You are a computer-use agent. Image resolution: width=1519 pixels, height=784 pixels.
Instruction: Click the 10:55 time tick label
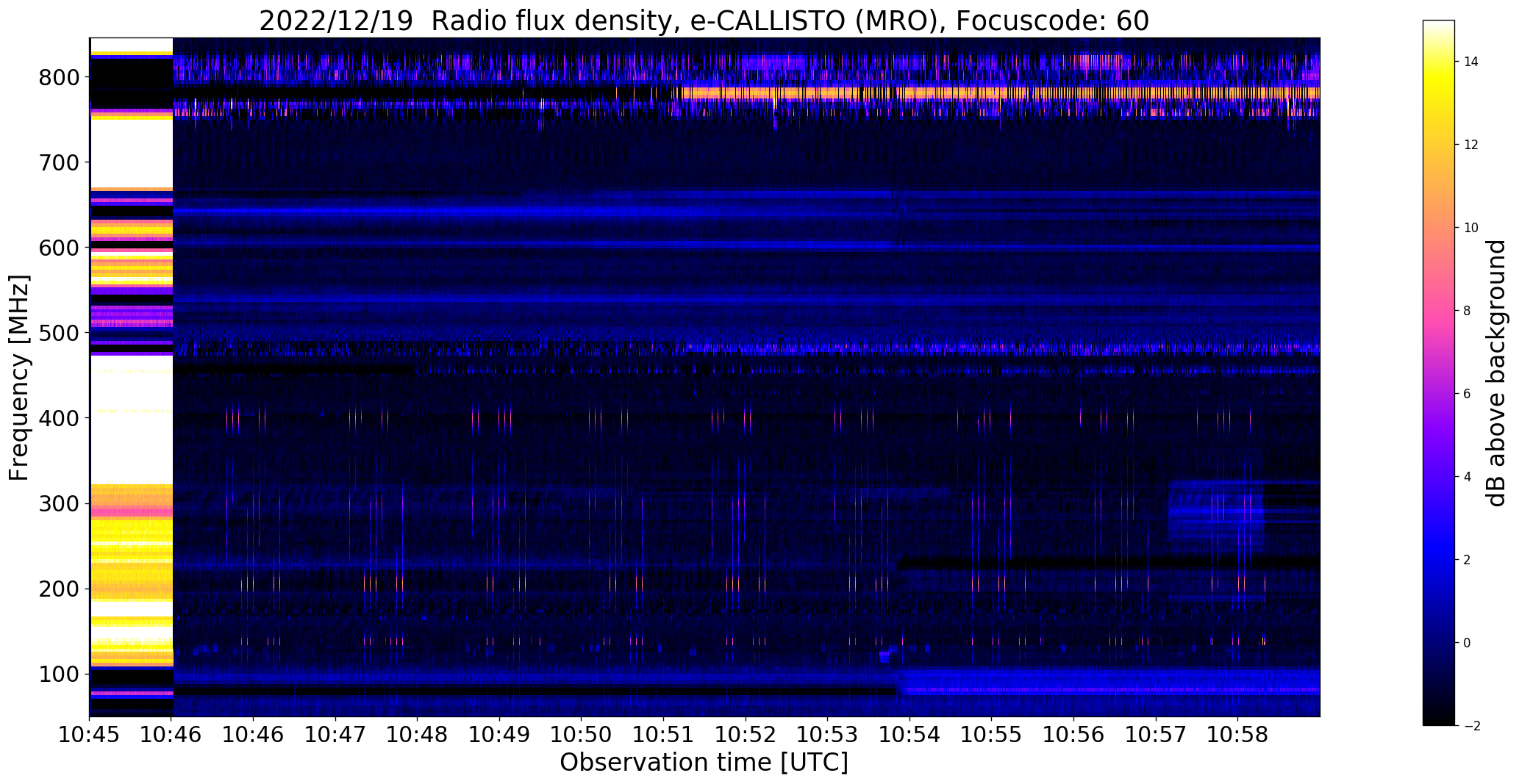991,735
